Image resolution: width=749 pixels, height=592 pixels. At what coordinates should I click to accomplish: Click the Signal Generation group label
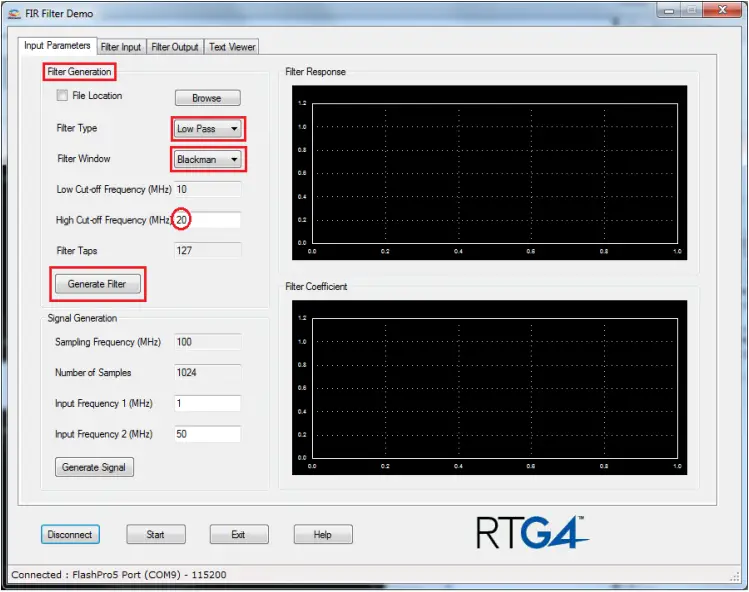82,318
